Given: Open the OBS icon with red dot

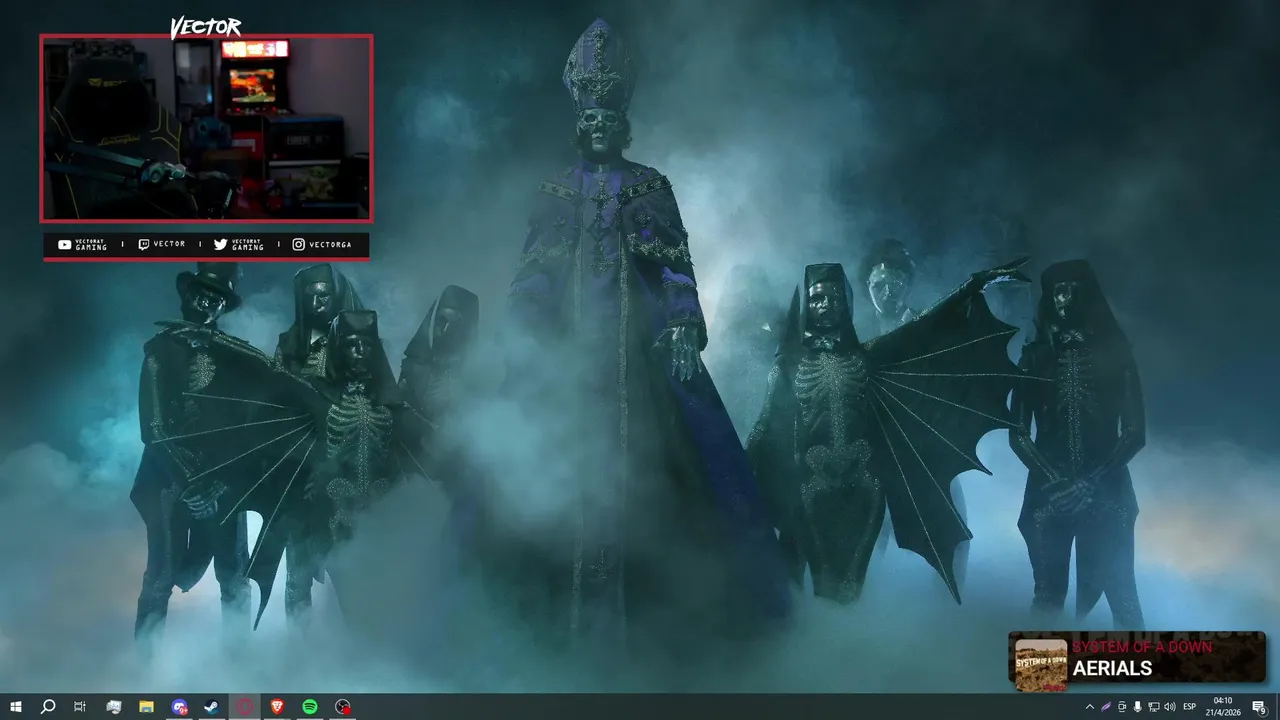Looking at the screenshot, I should [x=343, y=707].
